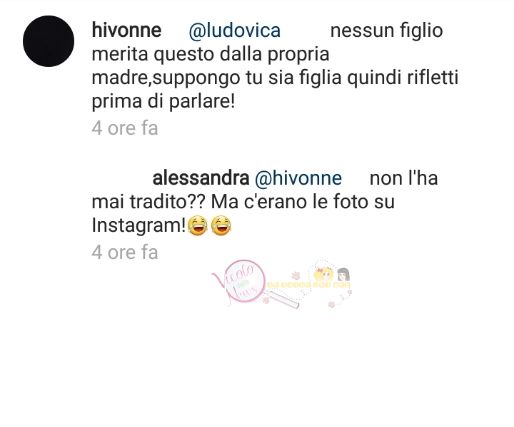
Task: Open hivonne's black profile avatar
Action: pos(48,41)
